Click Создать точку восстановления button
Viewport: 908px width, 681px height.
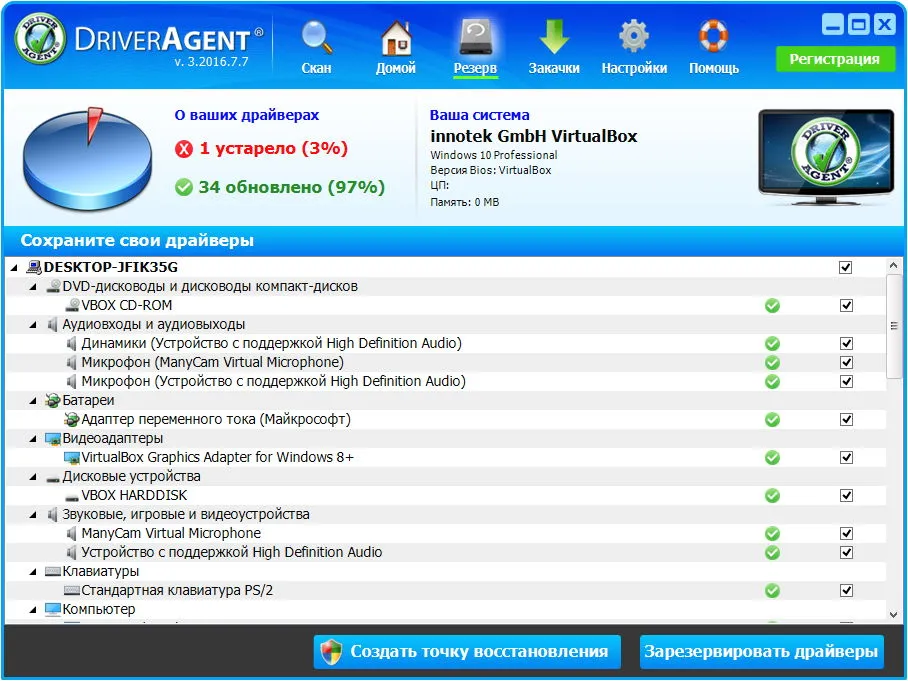467,651
